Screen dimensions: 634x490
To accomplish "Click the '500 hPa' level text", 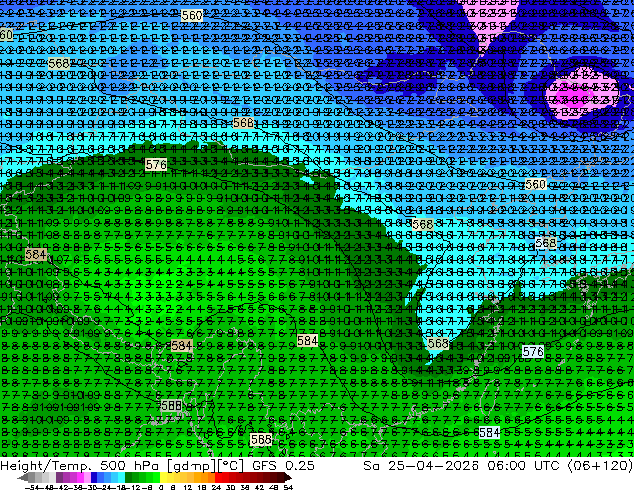I will pyautogui.click(x=130, y=466).
